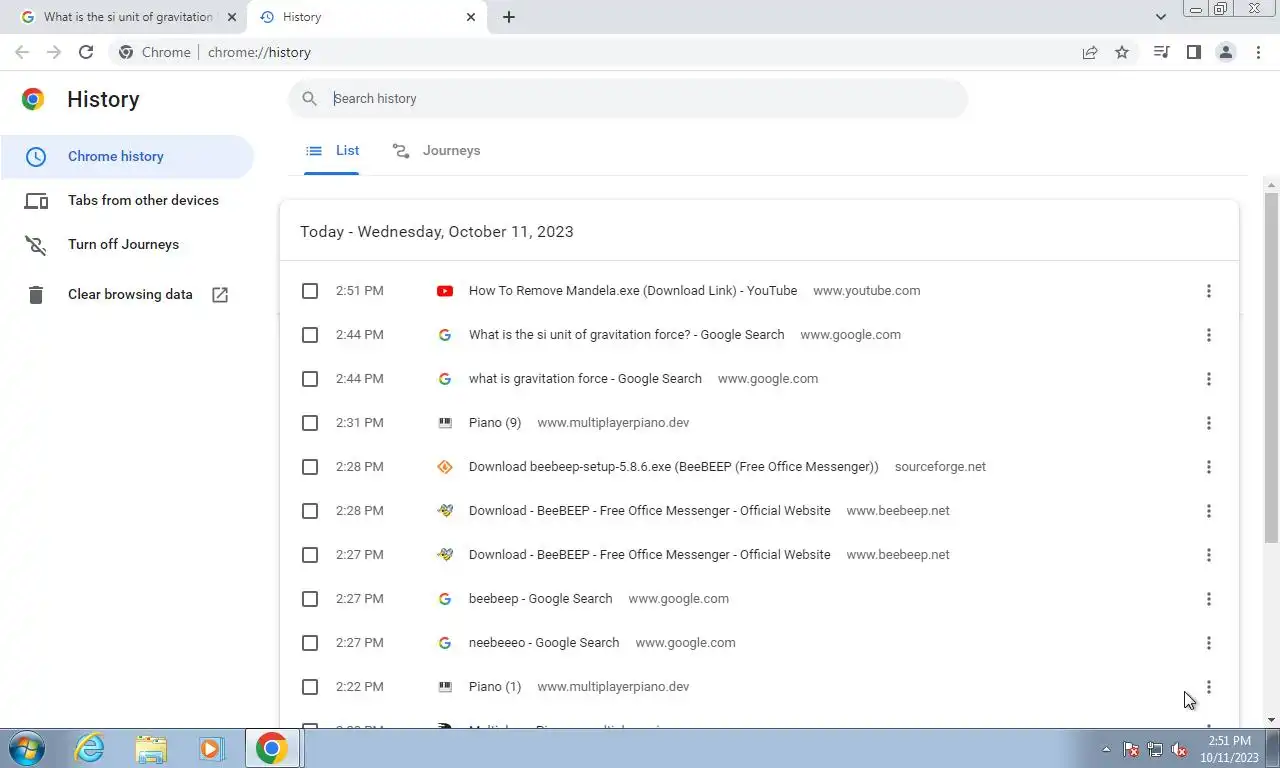
Task: Check the 2:27 PM beebeep.net Download checkbox
Action: 310,555
